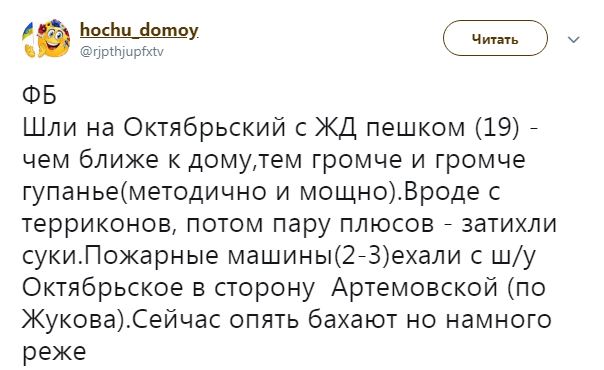Click the @rjpthjupfxtv handle

[122, 52]
